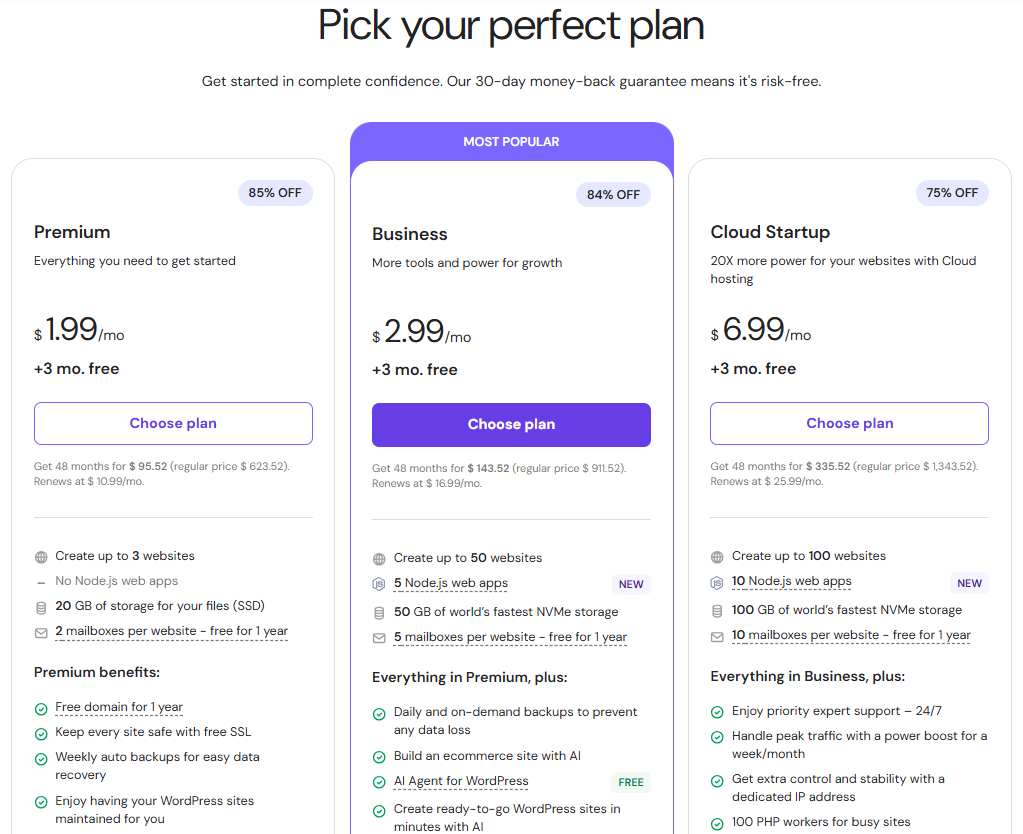Screen dimensions: 1023x834
Task: Click checkmark beside priority expert support
Action: 717,712
